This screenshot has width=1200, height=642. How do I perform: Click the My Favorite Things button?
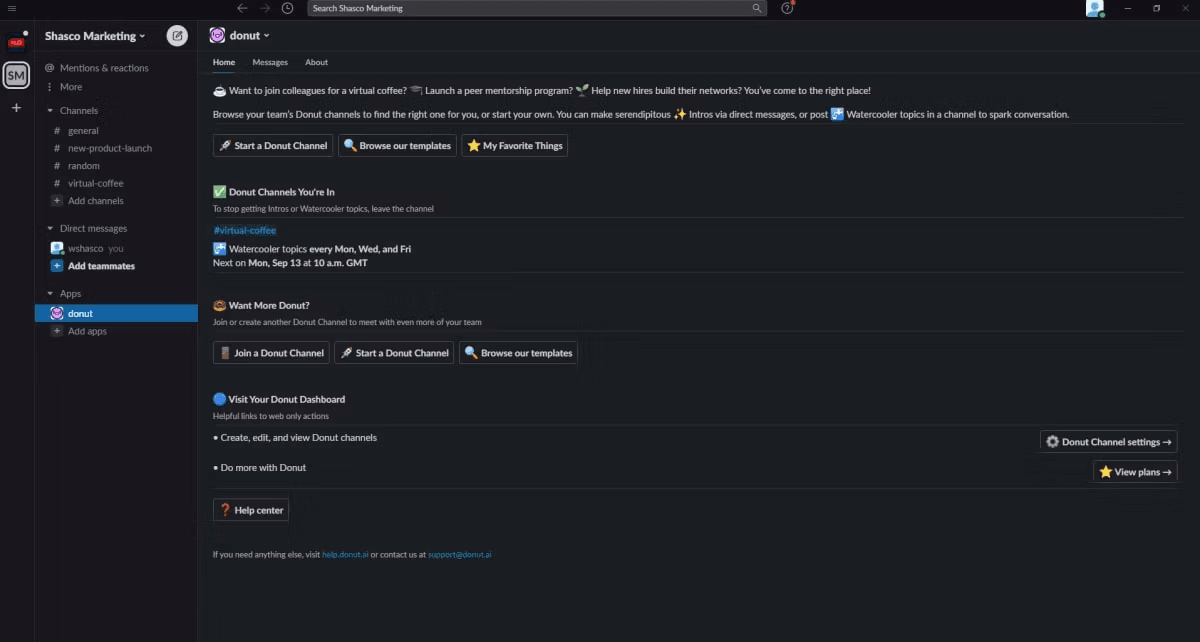[515, 146]
